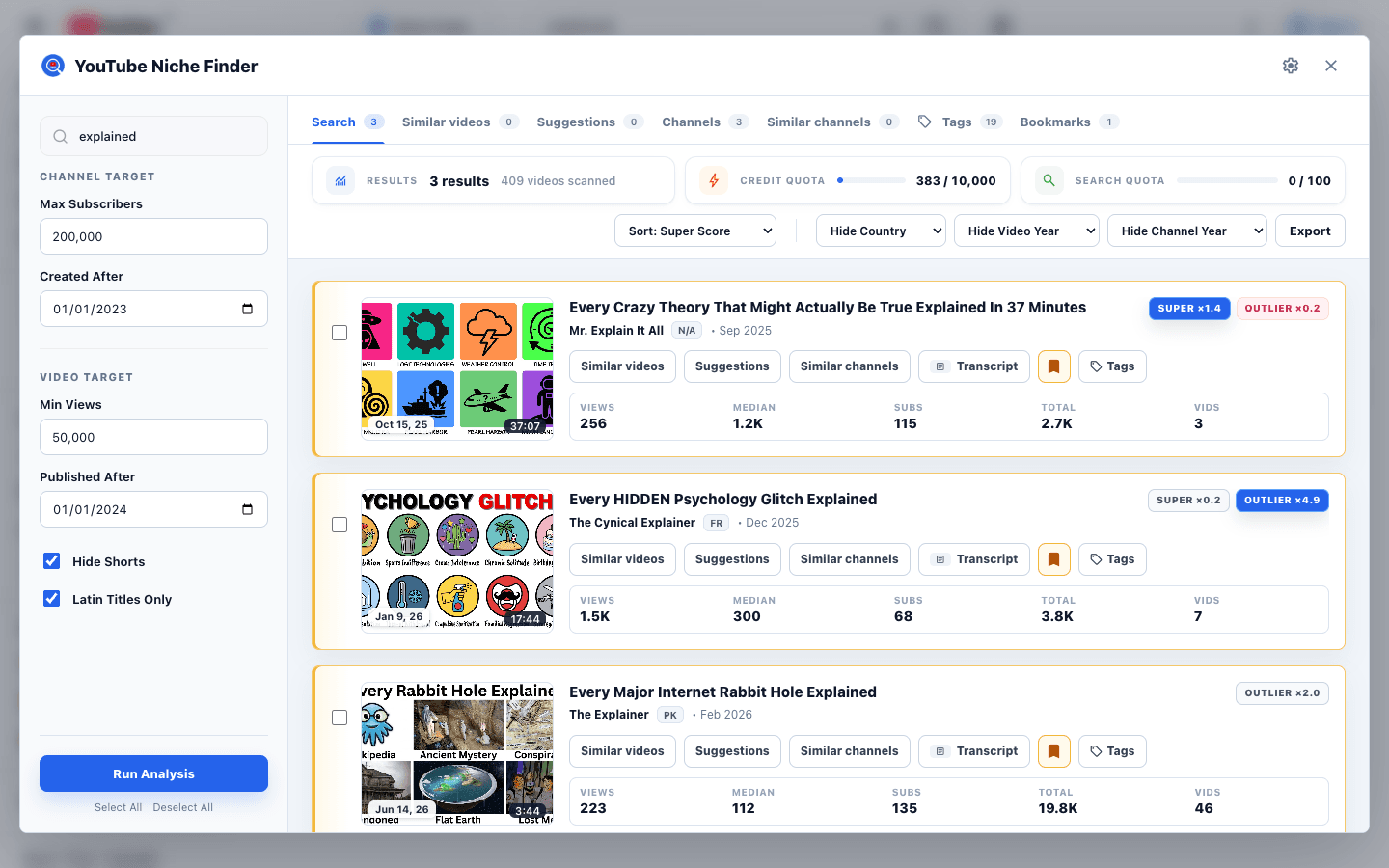Image resolution: width=1389 pixels, height=868 pixels.
Task: Open the Hide Video Year dropdown
Action: (x=1026, y=231)
